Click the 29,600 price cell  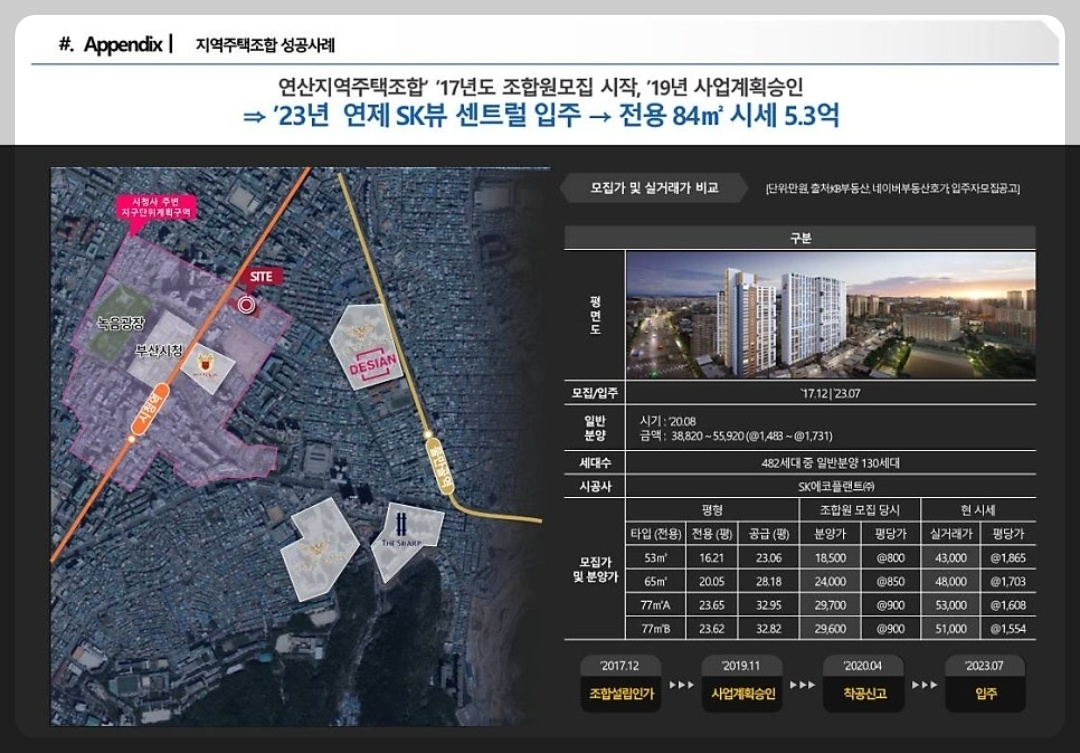pyautogui.click(x=830, y=628)
